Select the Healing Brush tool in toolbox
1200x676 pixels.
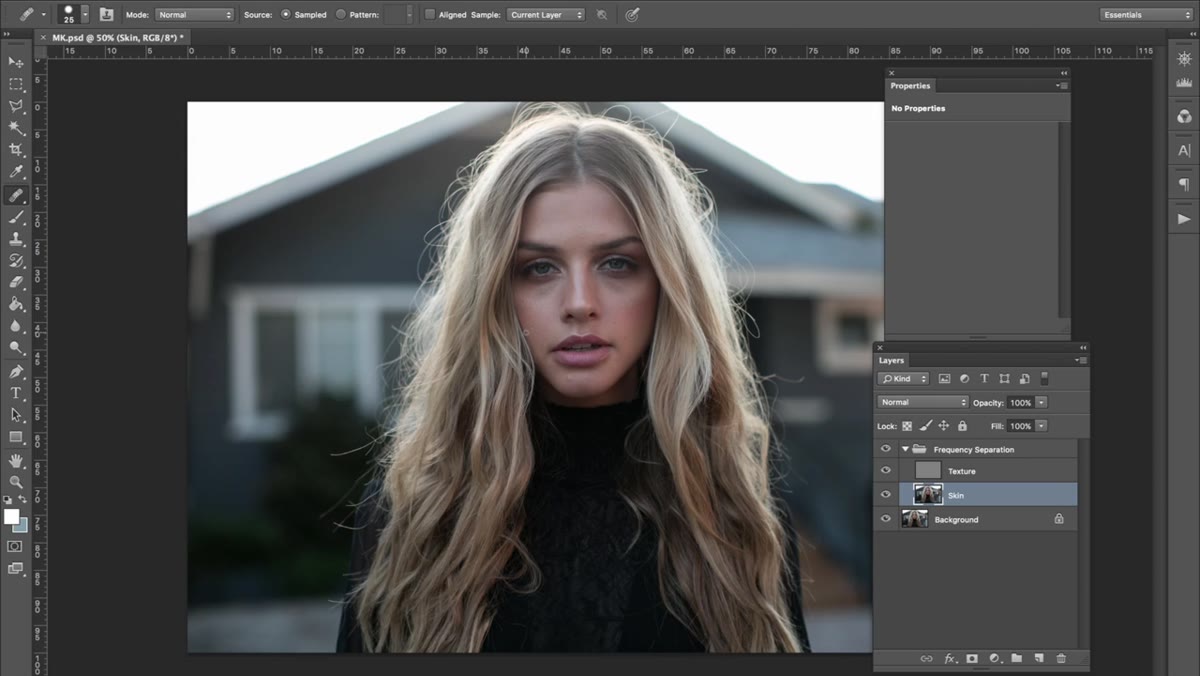(16, 195)
